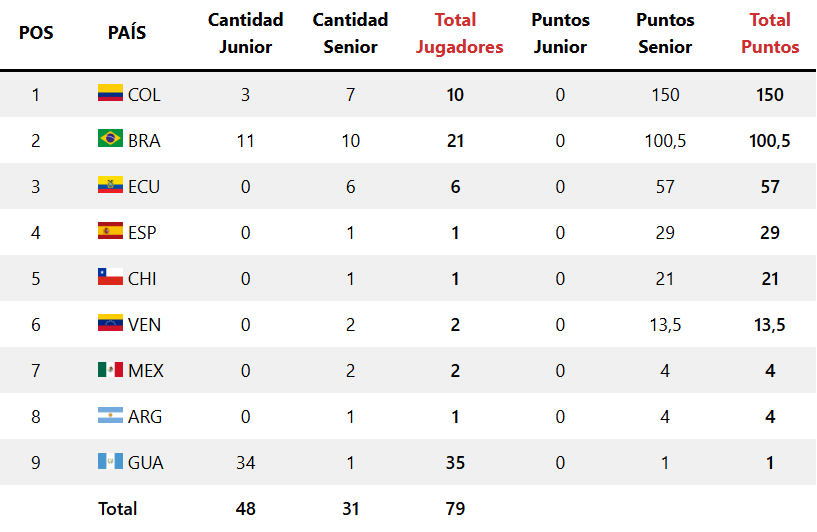Select the Total Jugadores column header
The height and width of the screenshot is (532, 817).
[x=459, y=33]
